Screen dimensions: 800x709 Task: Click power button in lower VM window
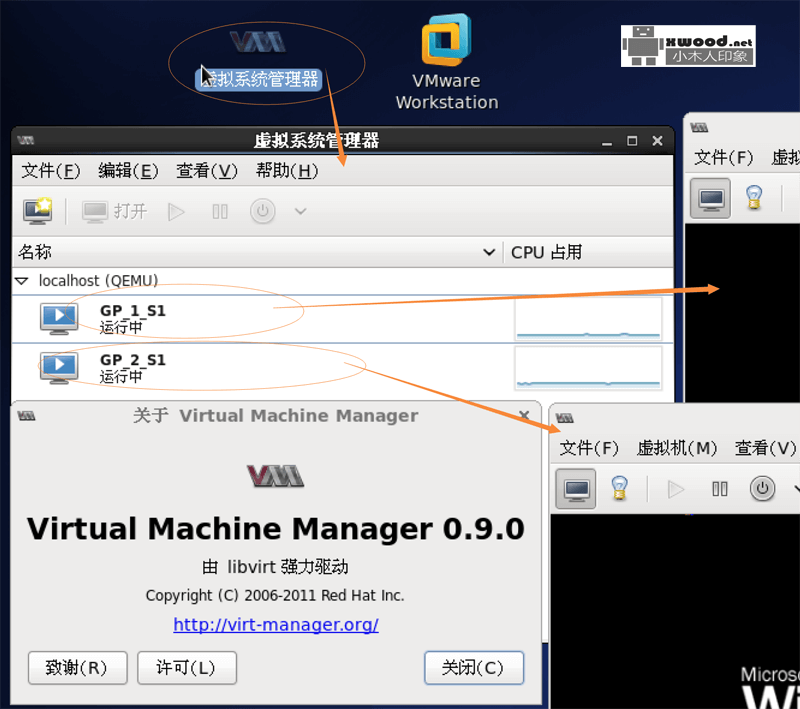tap(762, 489)
